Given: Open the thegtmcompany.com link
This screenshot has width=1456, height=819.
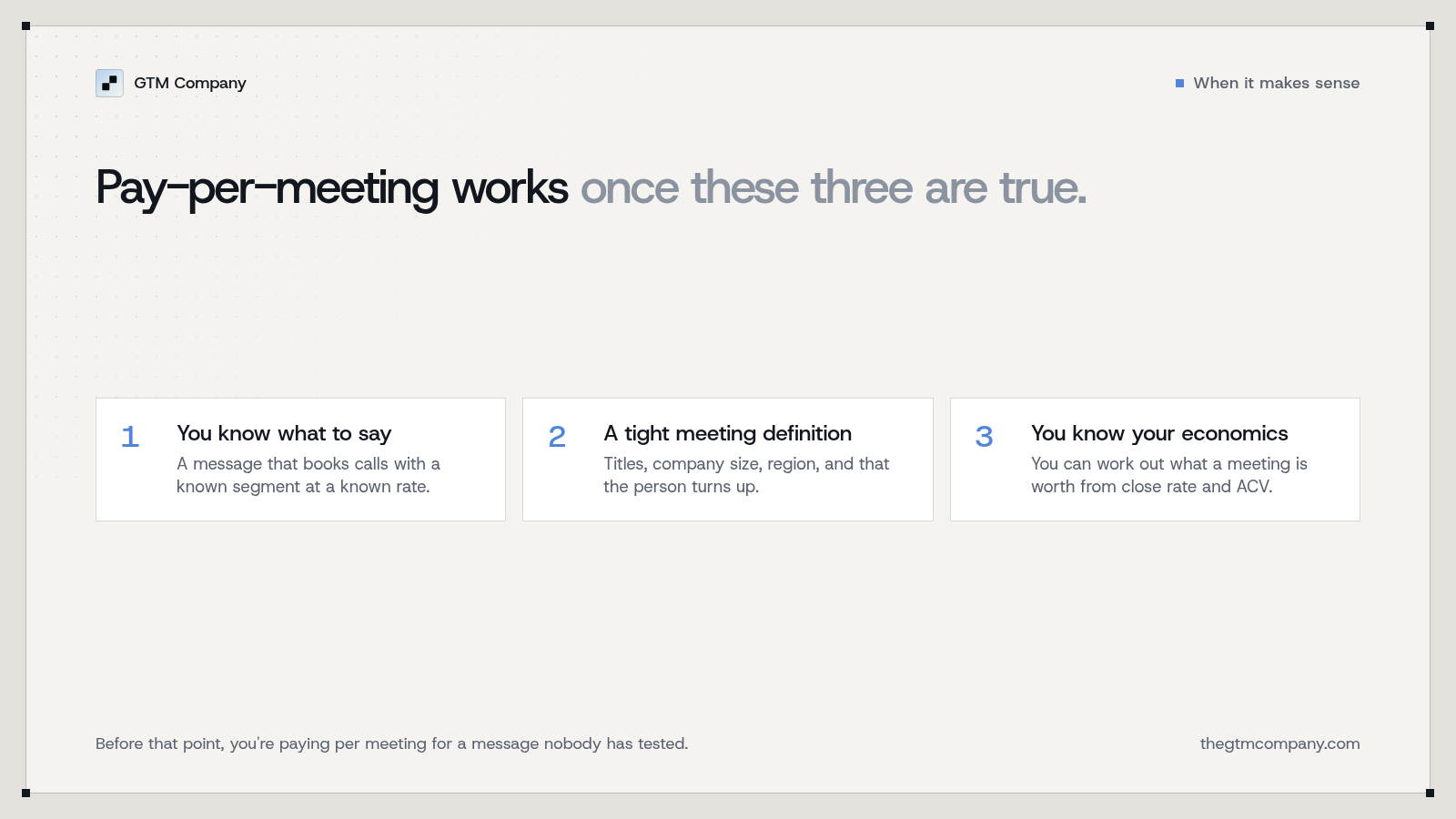Looking at the screenshot, I should point(1279,743).
